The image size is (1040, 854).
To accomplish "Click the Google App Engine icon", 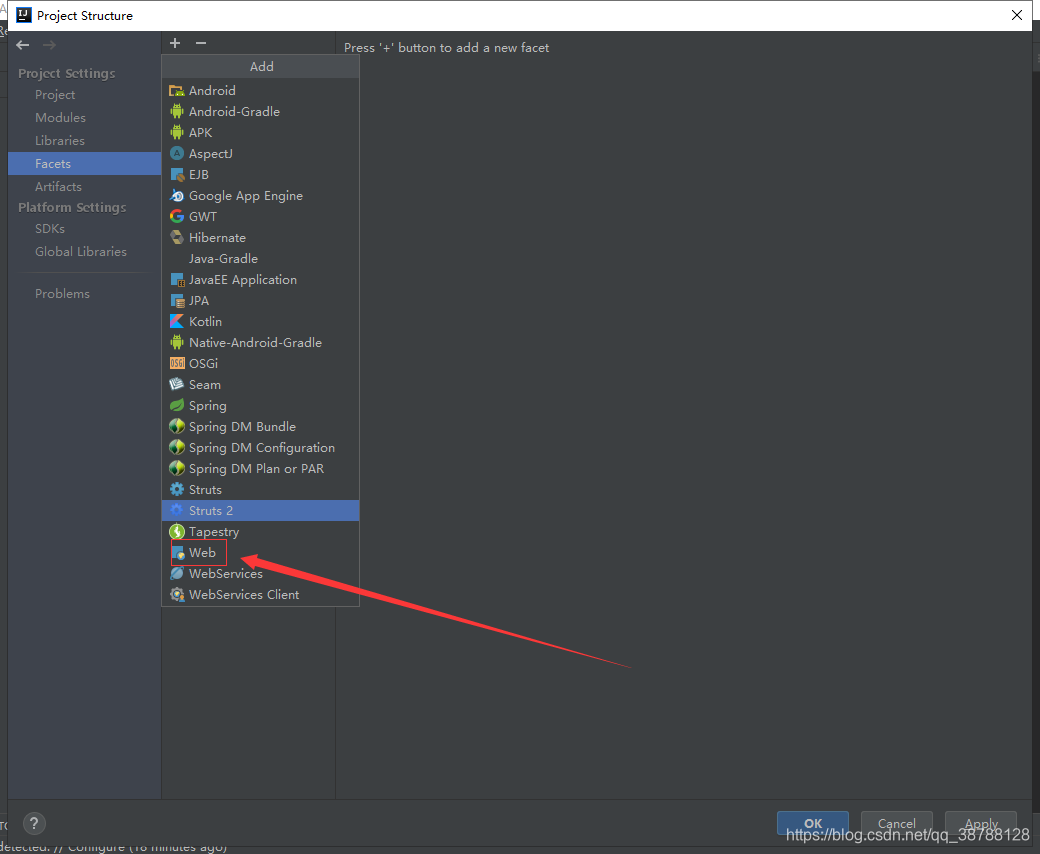I will (176, 196).
